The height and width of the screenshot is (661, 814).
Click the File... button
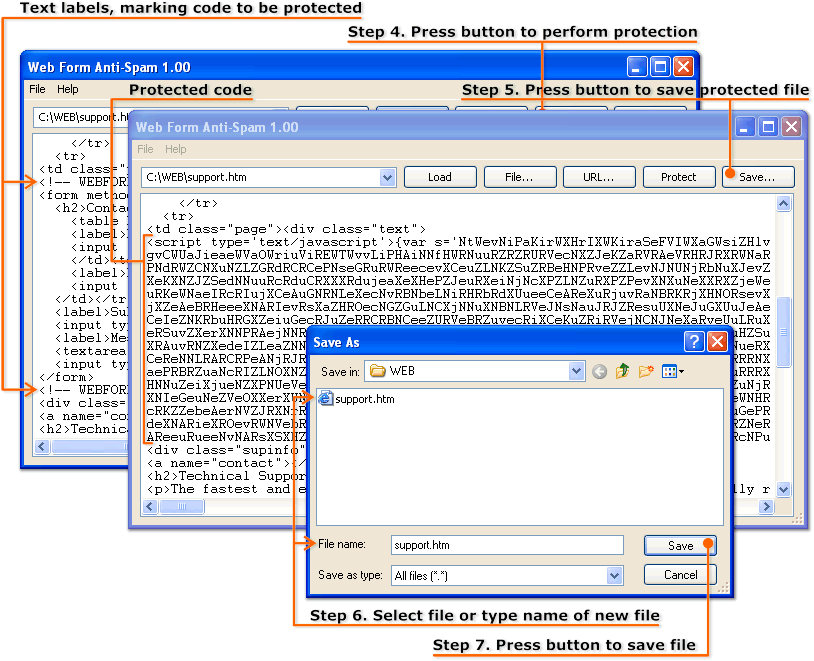pyautogui.click(x=520, y=177)
